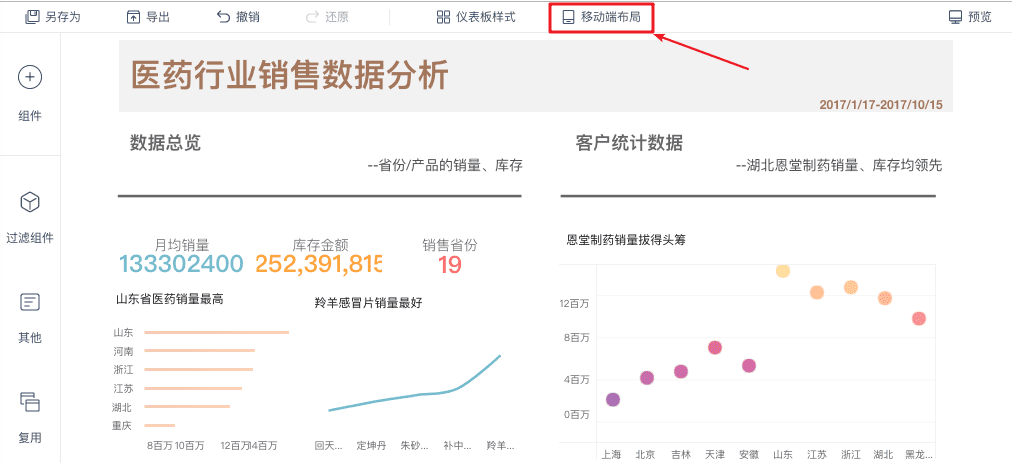Click the 黑龙... scatter point

pyautogui.click(x=919, y=318)
